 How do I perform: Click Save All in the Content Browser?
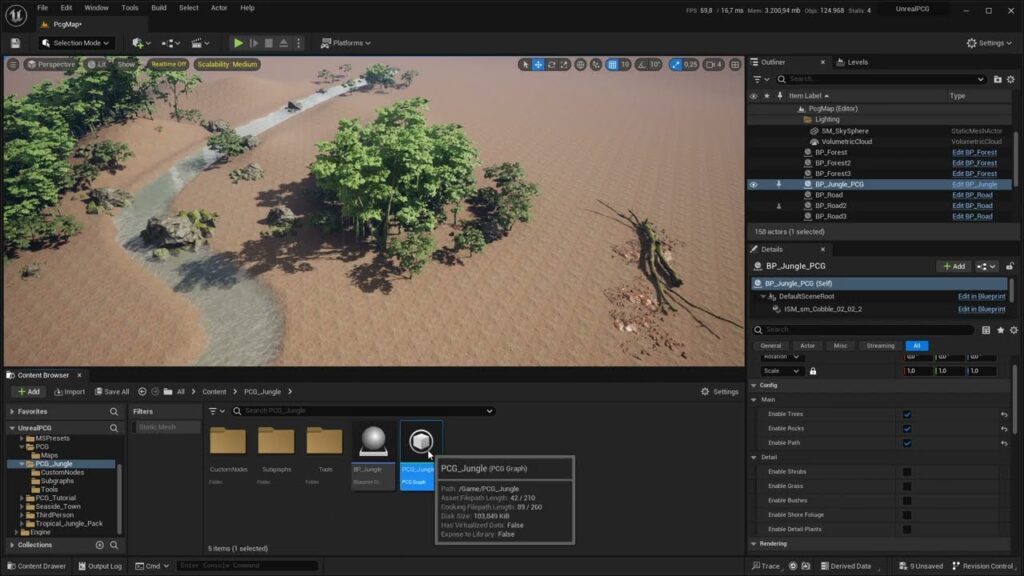click(110, 391)
